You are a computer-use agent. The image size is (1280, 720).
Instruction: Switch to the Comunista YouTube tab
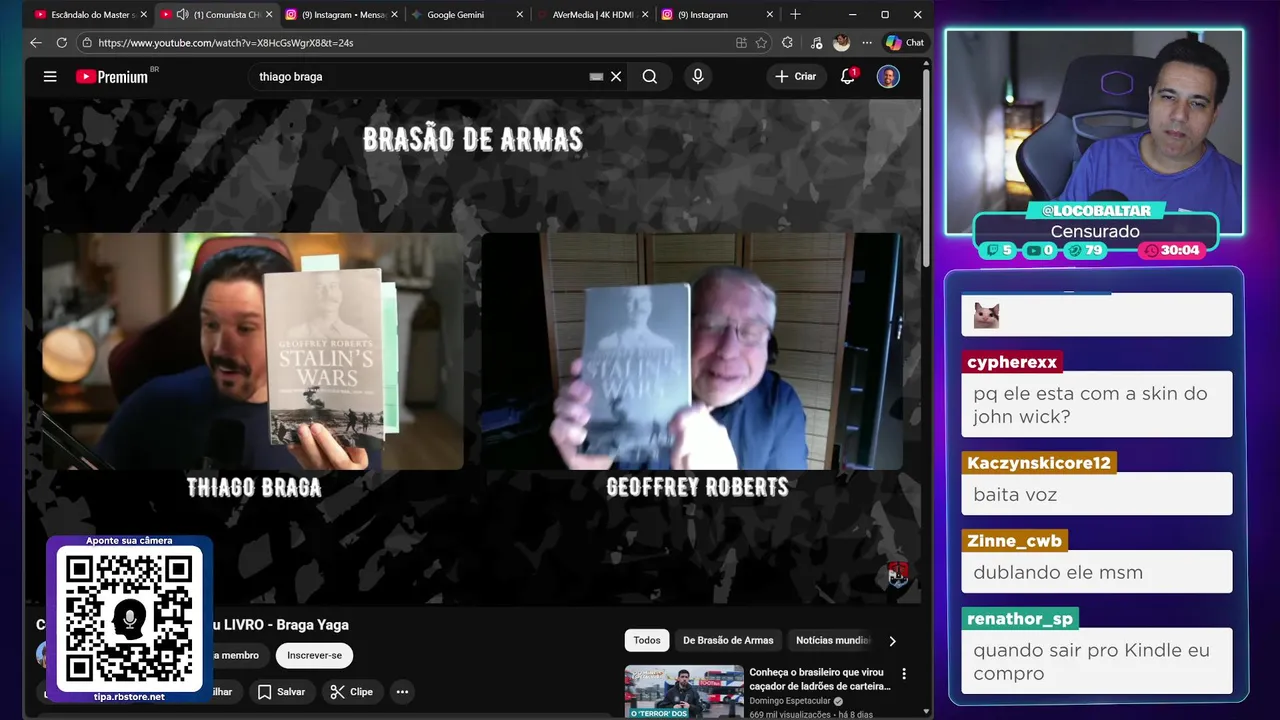(215, 15)
